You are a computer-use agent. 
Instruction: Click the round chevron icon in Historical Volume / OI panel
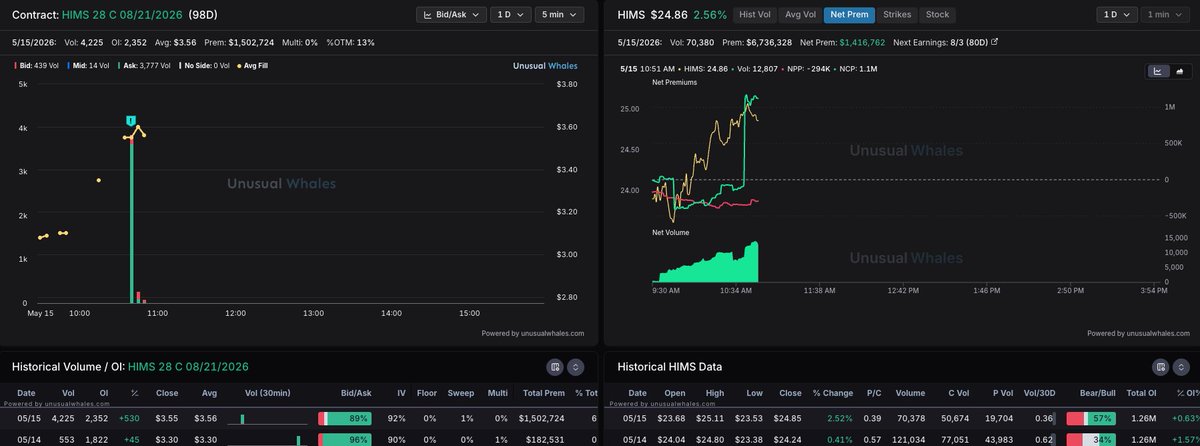[x=575, y=367]
